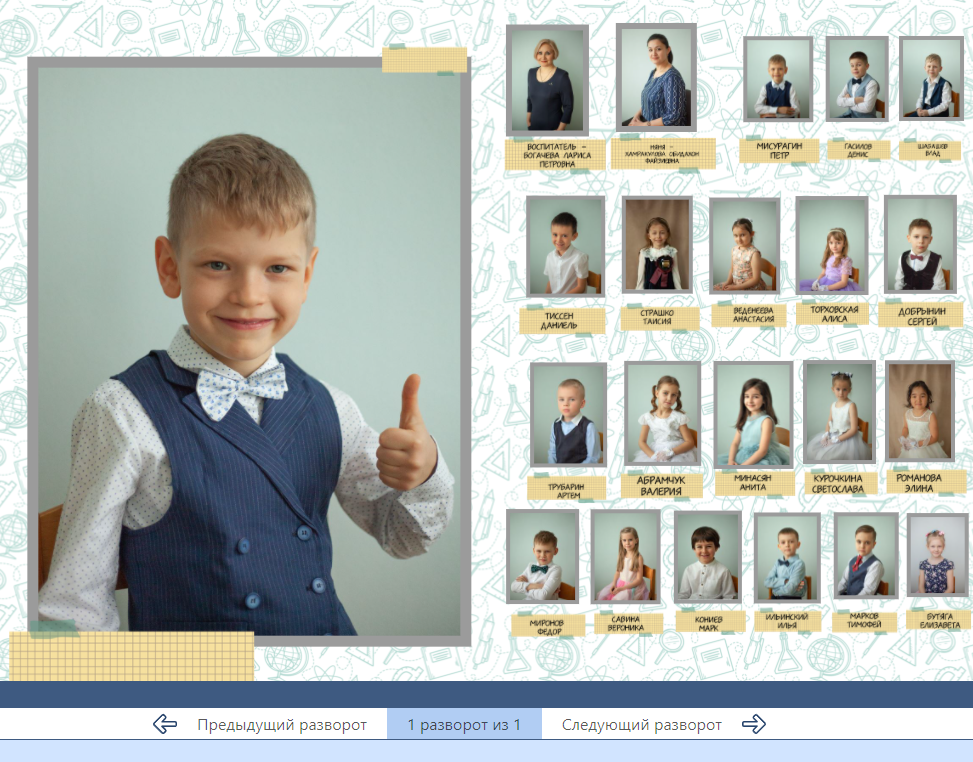
Task: Click the blank yellow grid note under main photo
Action: coord(131,656)
